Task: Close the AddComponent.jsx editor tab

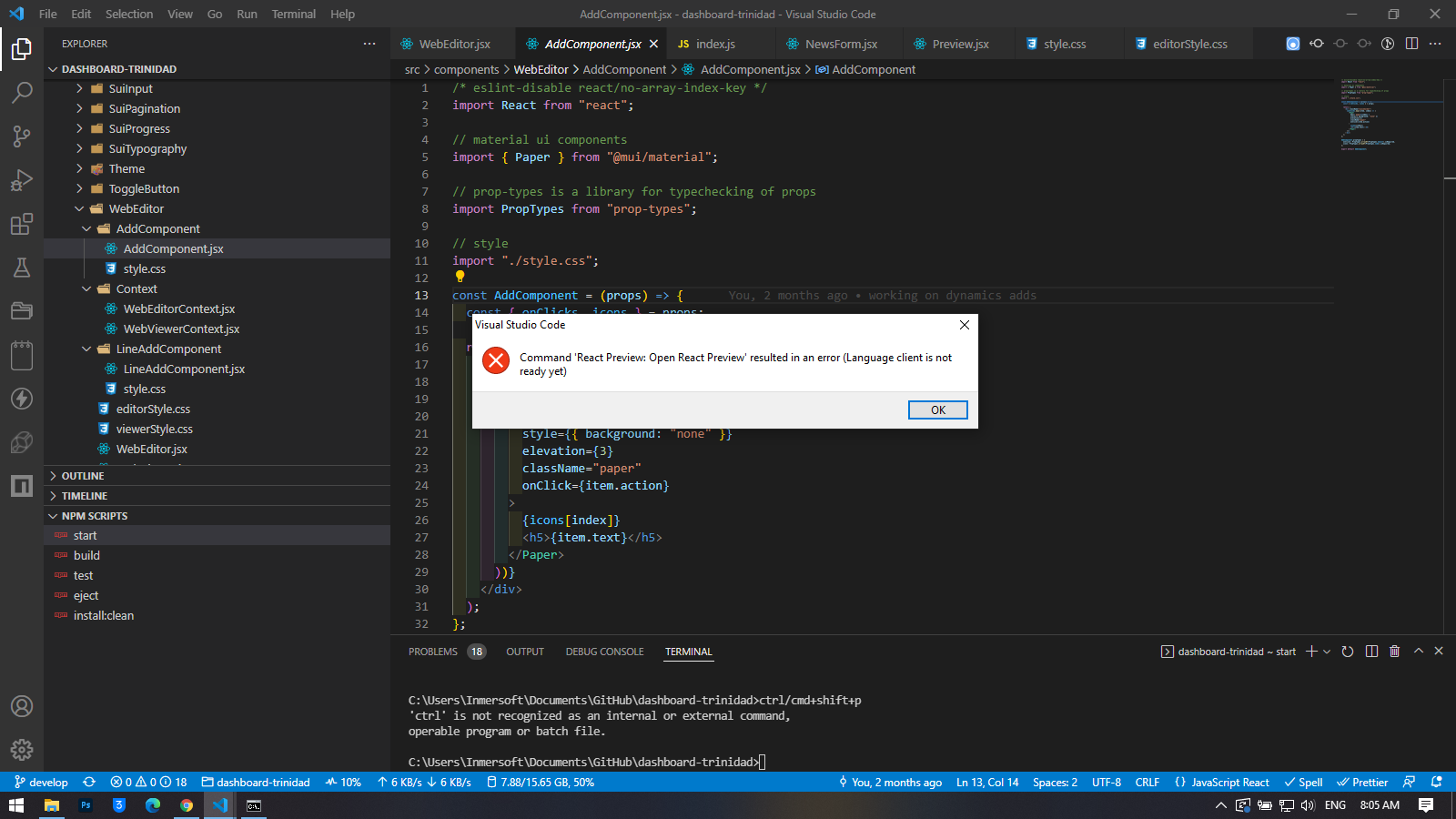Action: 653,44
